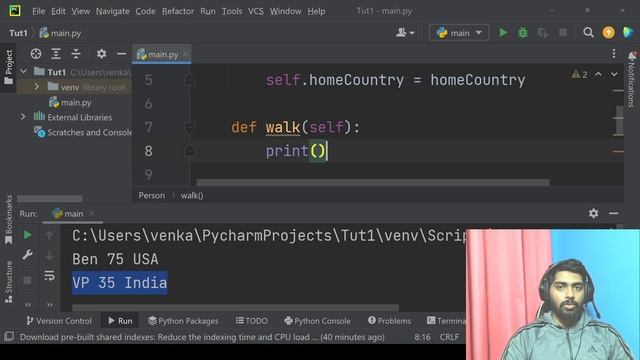Open the Edit menu

tap(58, 11)
